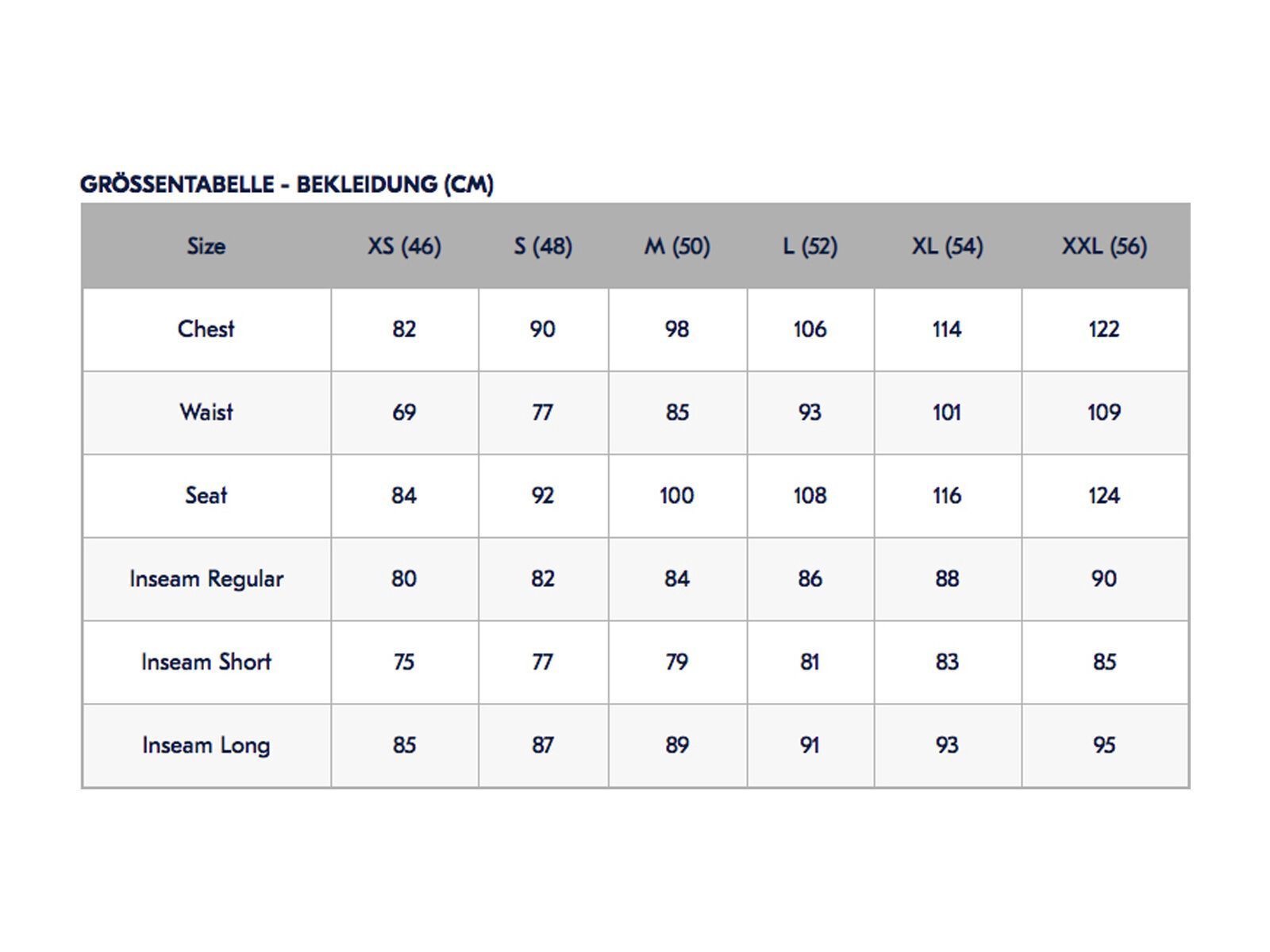The width and height of the screenshot is (1270, 952).
Task: Select the Inseam Short row label
Action: coord(206,662)
